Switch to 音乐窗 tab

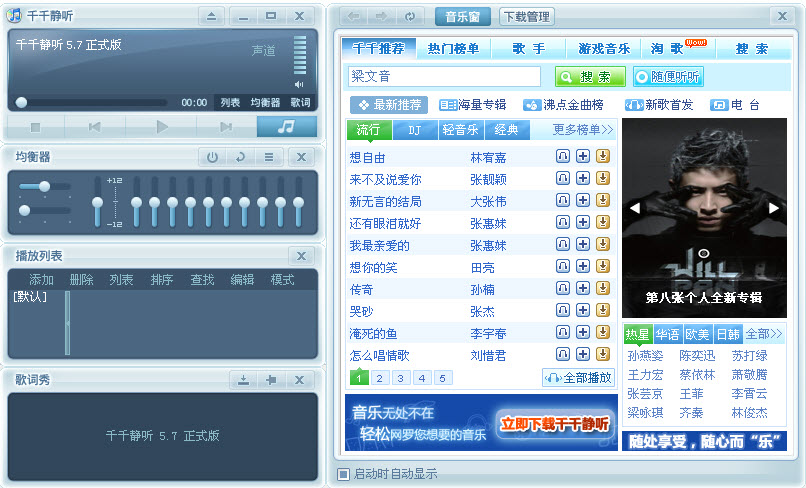tap(463, 17)
